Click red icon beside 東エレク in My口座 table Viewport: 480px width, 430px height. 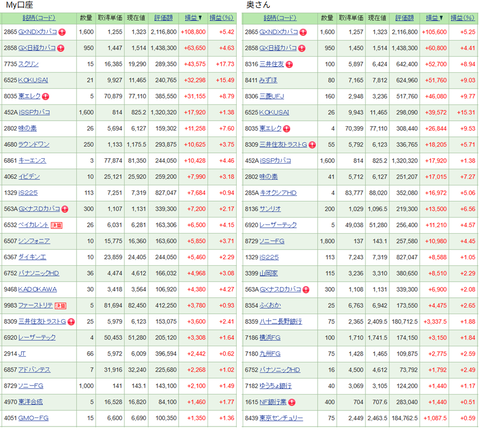coord(46,97)
